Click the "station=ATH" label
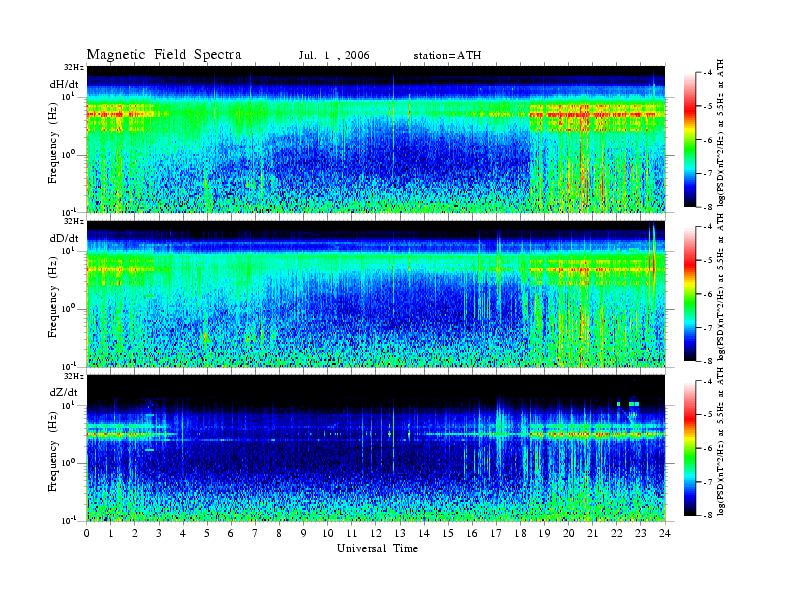This screenshot has height=612, width=792. (x=447, y=56)
